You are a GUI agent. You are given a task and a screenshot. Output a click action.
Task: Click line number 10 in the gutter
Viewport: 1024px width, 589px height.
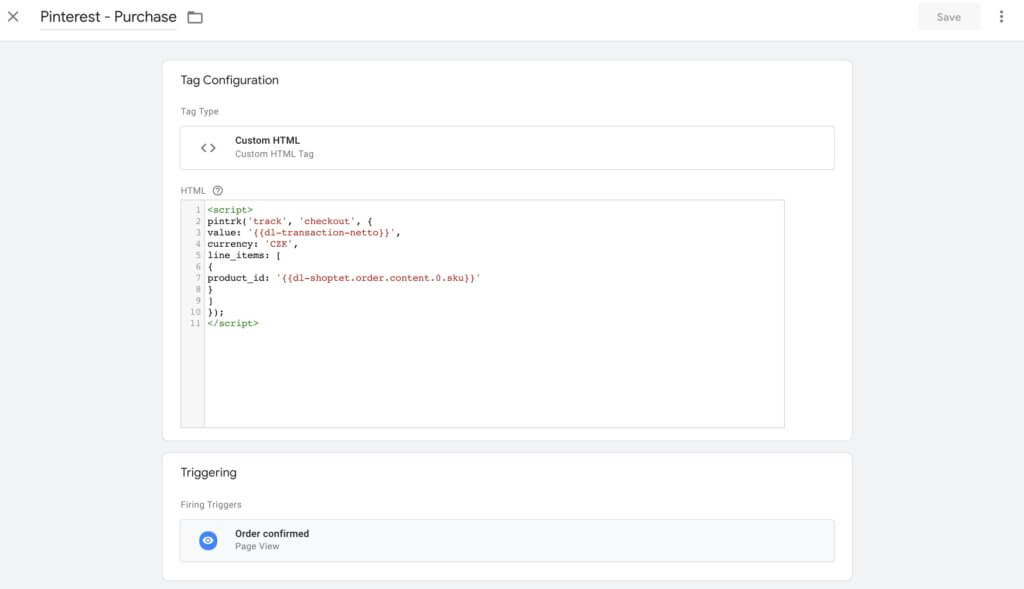tap(195, 312)
